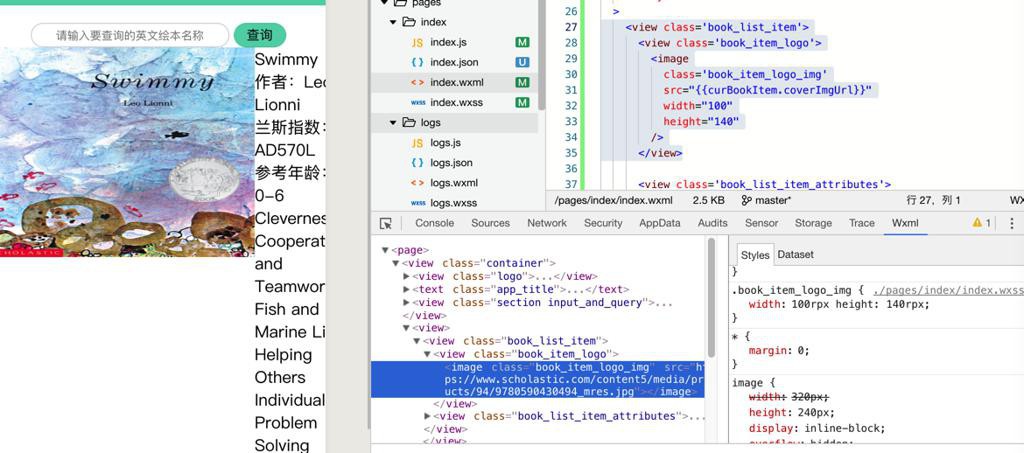
Task: Click the height="140" line in editor
Action: pyautogui.click(x=701, y=121)
